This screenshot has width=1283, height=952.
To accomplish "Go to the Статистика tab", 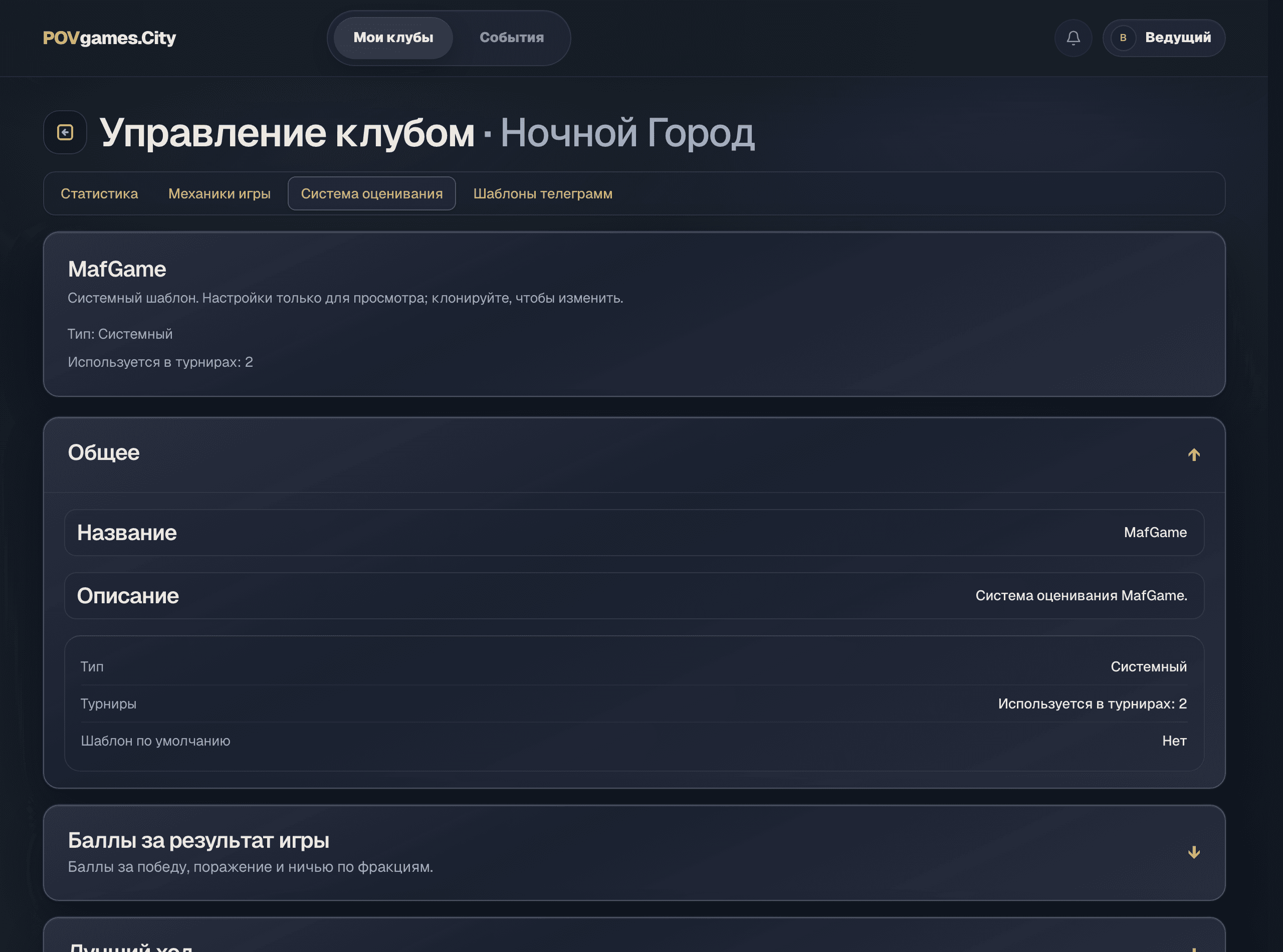I will point(99,193).
